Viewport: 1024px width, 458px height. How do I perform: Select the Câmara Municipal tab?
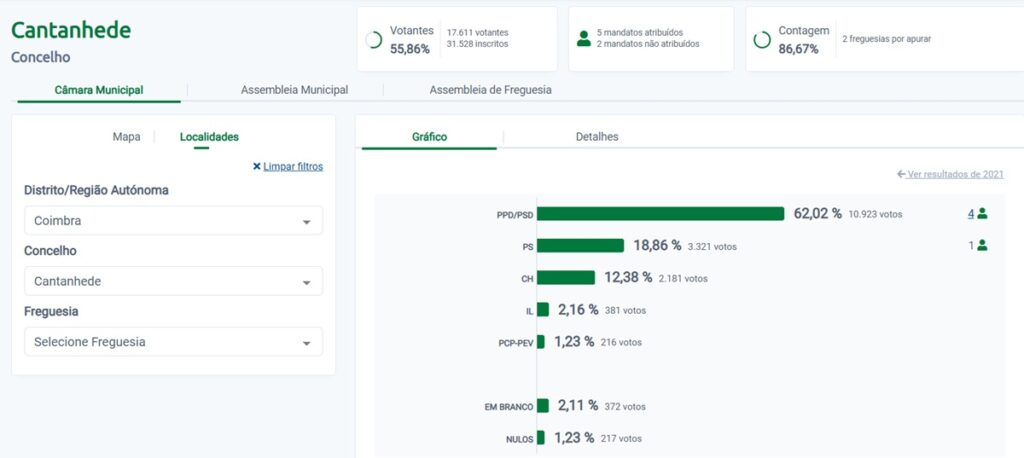(x=98, y=90)
